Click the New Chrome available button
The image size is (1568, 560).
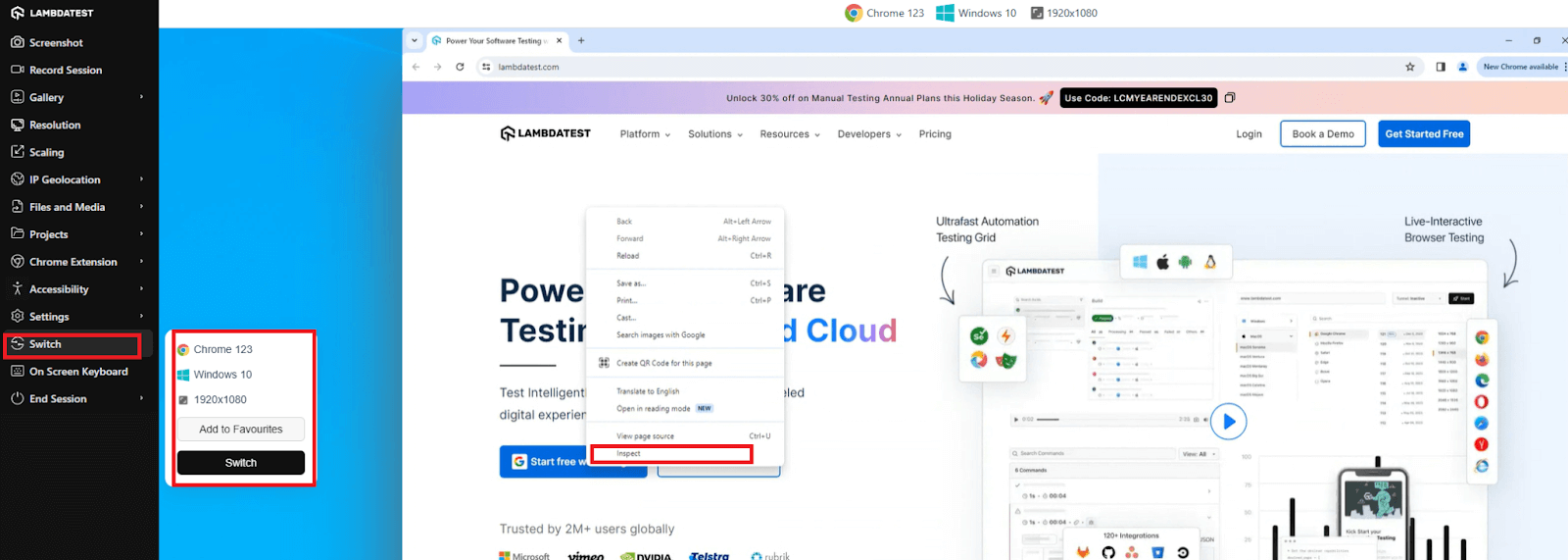(1522, 68)
